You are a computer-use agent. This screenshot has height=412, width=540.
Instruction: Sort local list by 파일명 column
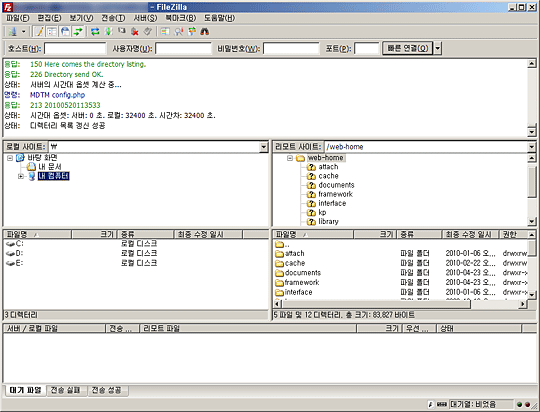tap(37, 235)
